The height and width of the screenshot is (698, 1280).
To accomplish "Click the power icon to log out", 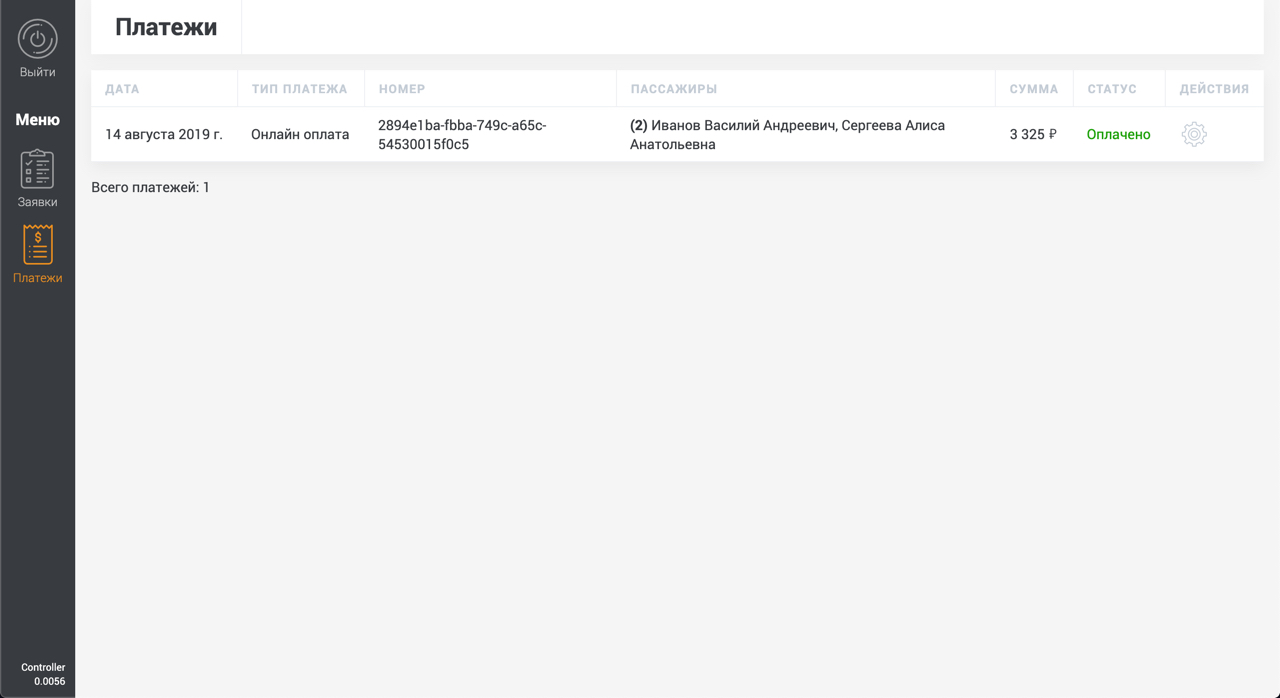I will [x=37, y=39].
